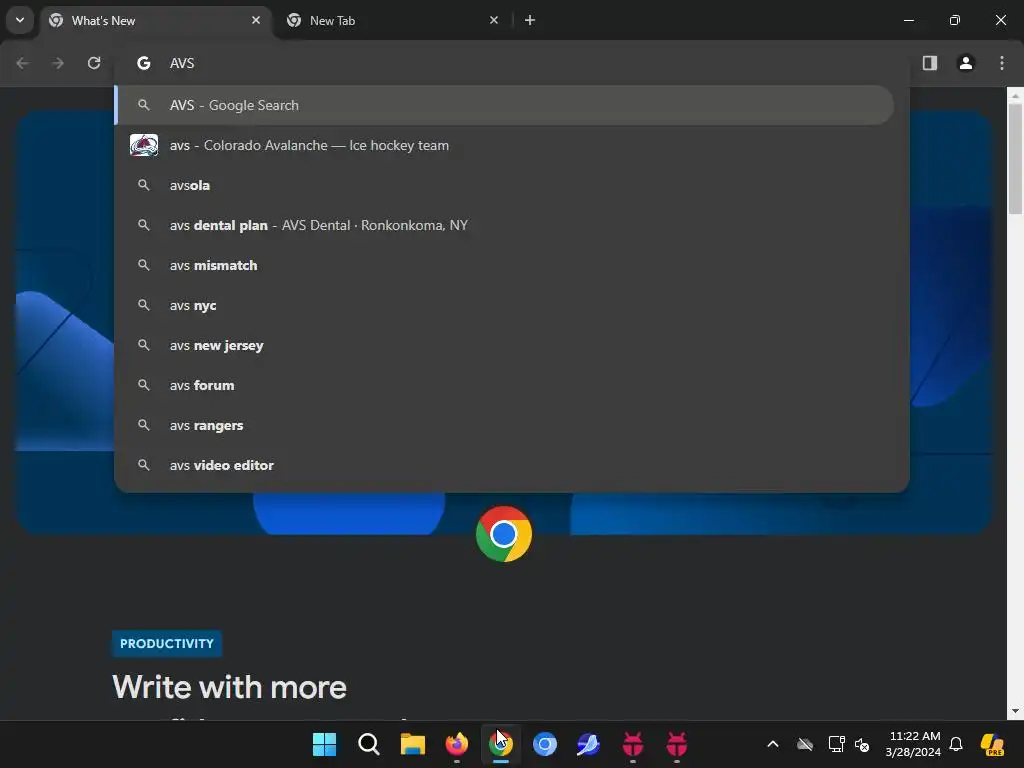Open a new tab with plus button
Image resolution: width=1024 pixels, height=768 pixels.
[530, 20]
